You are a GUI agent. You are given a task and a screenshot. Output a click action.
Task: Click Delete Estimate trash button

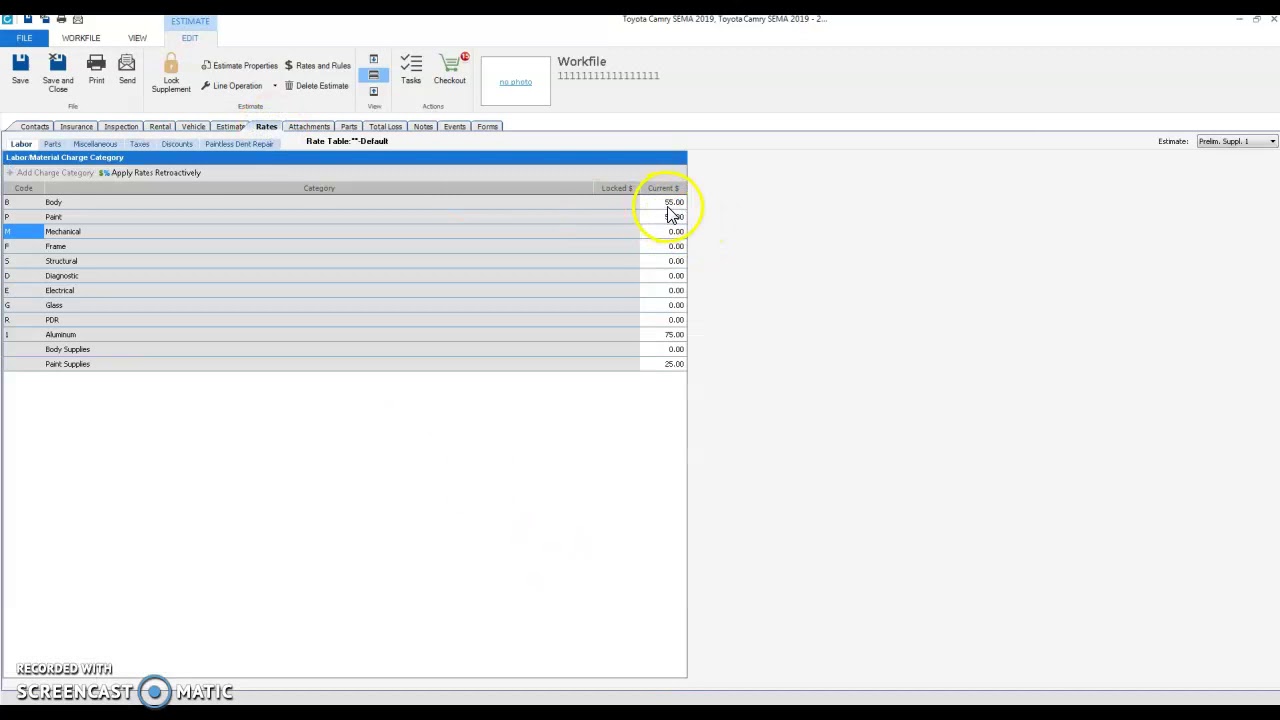316,86
